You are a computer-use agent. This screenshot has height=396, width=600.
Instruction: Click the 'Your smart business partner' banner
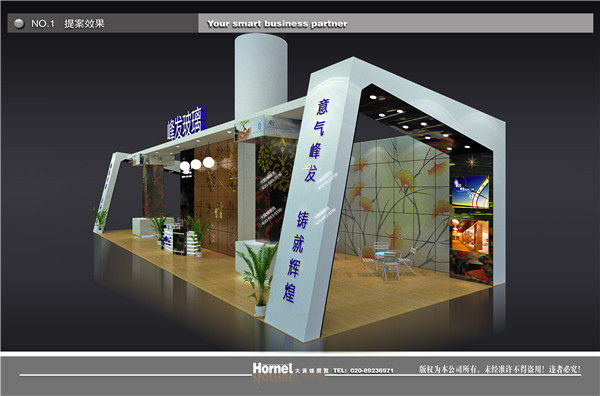point(395,23)
